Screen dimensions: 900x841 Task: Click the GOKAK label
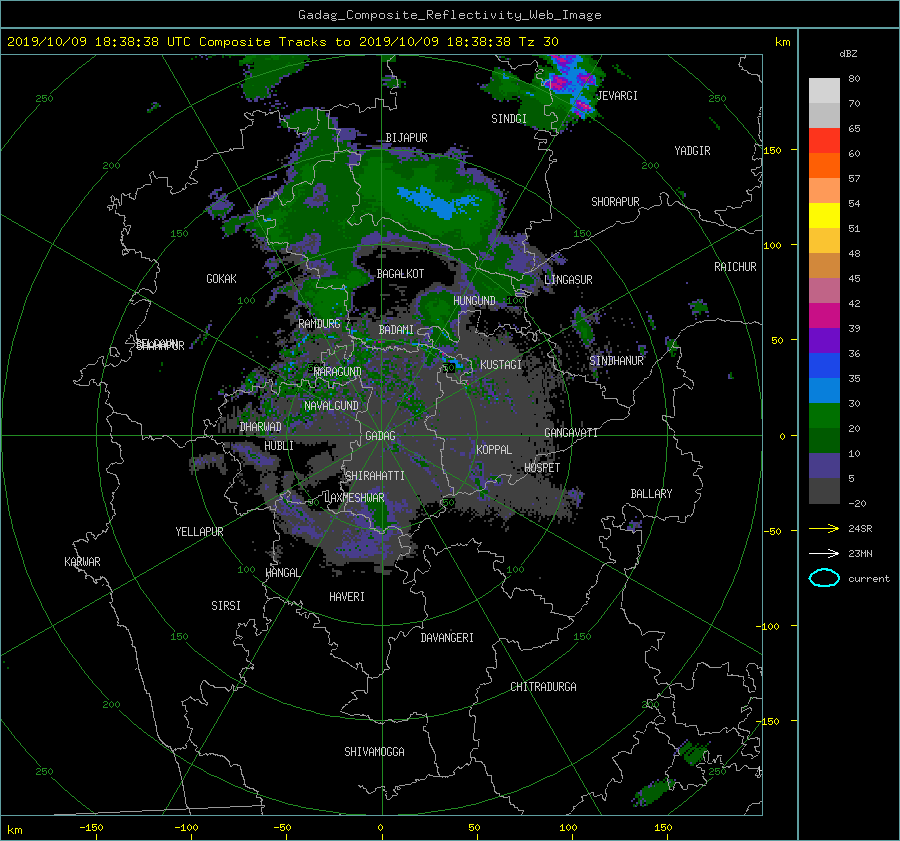221,279
